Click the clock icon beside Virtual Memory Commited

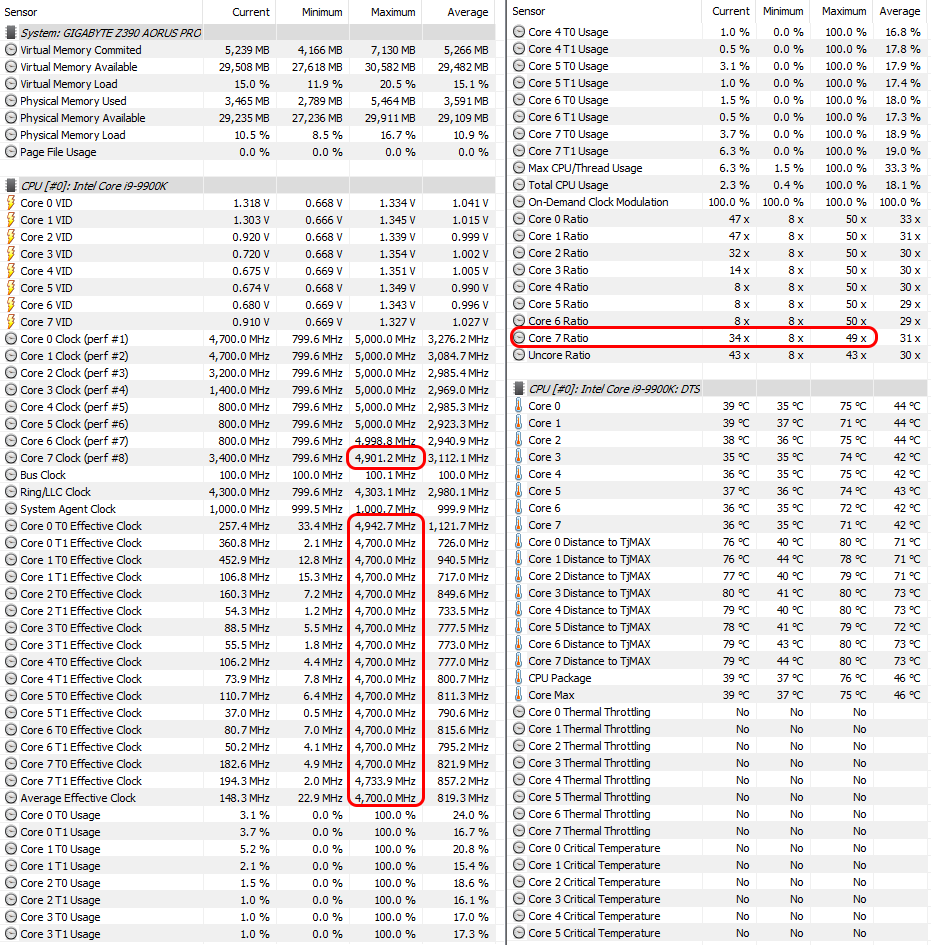click(10, 50)
